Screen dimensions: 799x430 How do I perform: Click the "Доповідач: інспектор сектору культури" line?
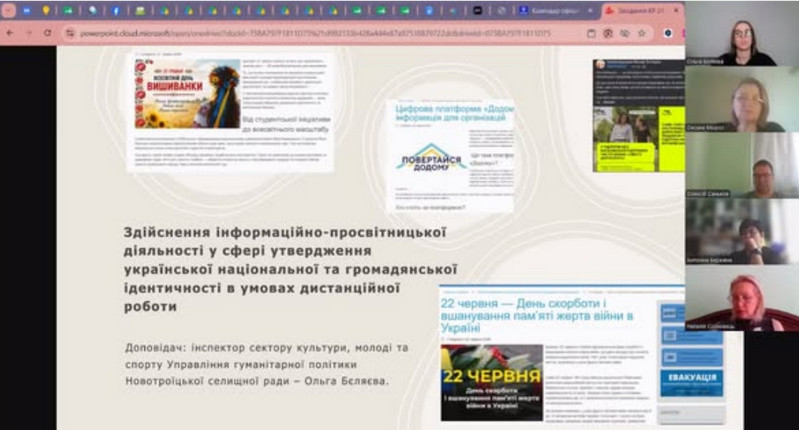tap(267, 348)
